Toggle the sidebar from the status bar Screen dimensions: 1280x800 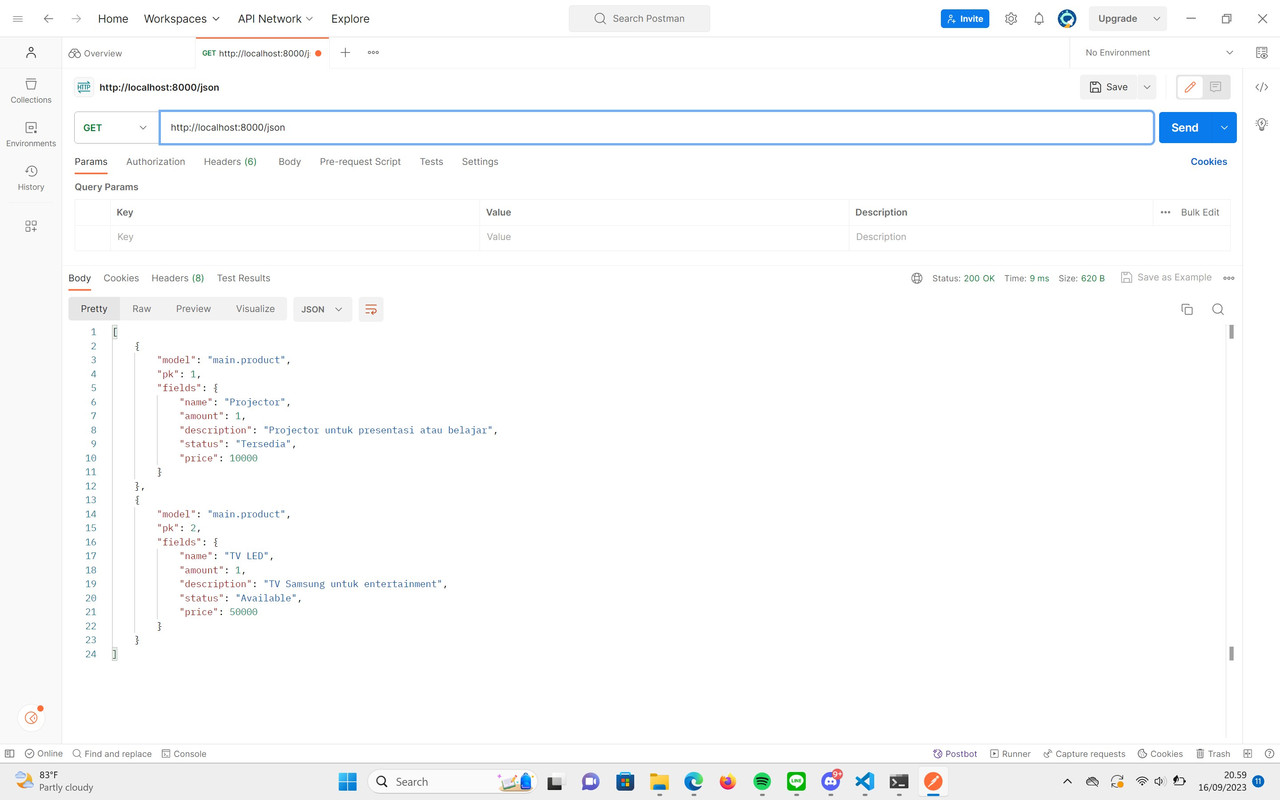(x=10, y=754)
